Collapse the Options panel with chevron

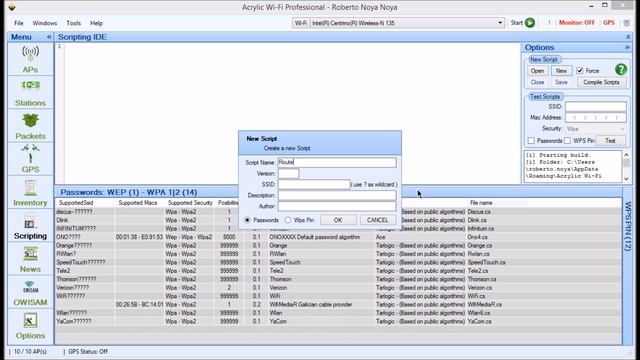point(627,47)
